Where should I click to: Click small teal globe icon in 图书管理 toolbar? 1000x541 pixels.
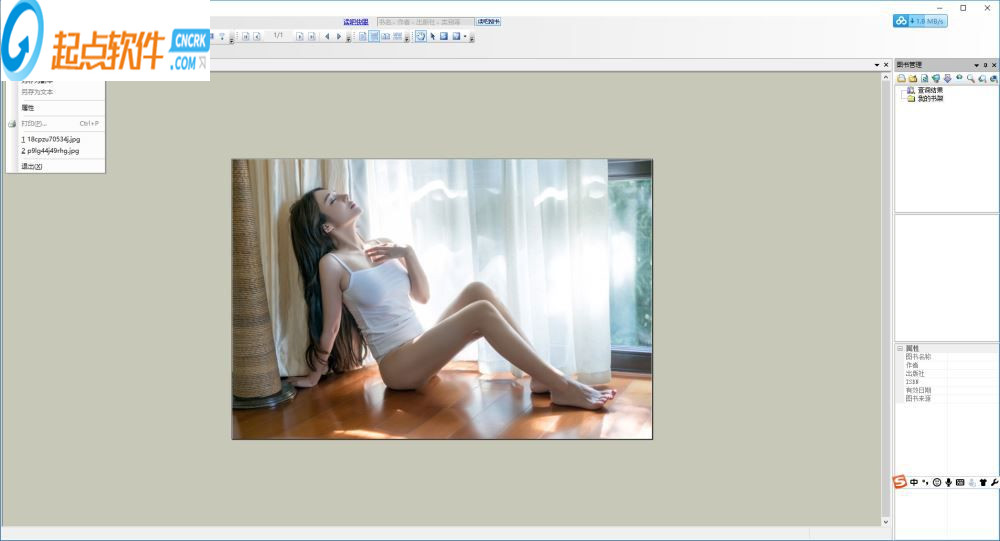point(959,77)
